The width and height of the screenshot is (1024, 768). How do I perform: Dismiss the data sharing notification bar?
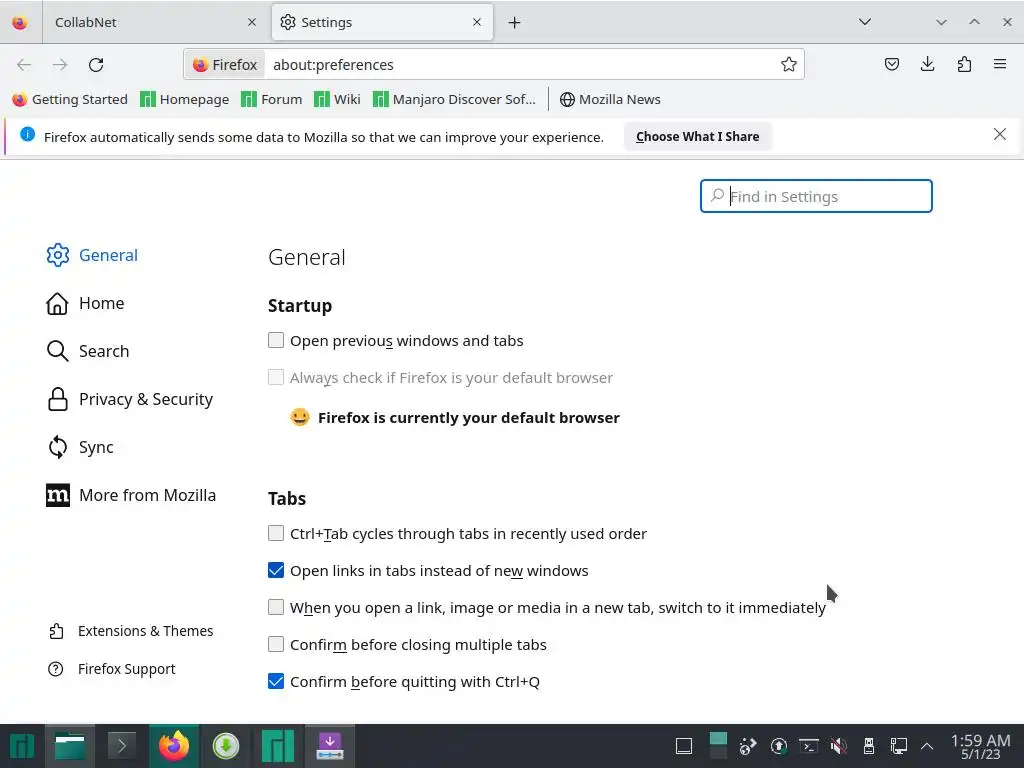click(x=999, y=134)
